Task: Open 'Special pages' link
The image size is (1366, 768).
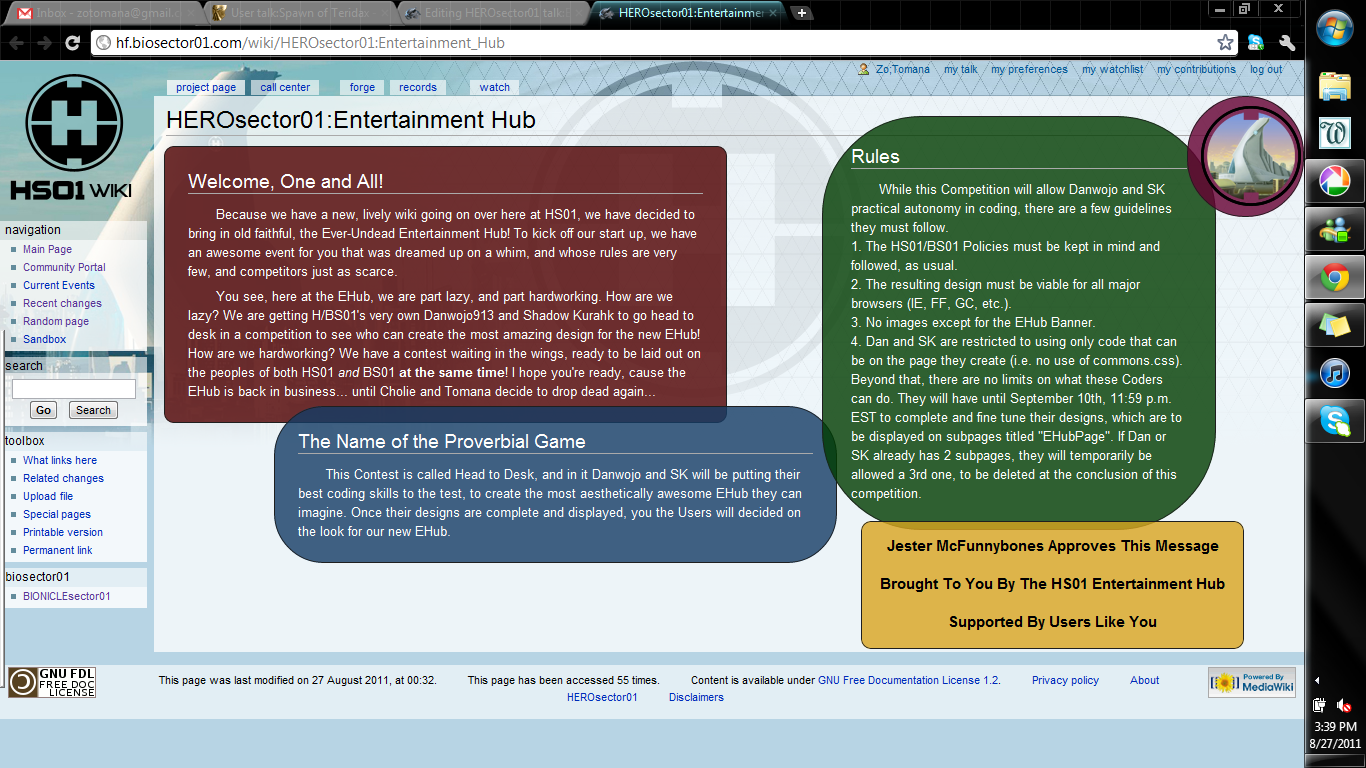Action: pos(57,514)
